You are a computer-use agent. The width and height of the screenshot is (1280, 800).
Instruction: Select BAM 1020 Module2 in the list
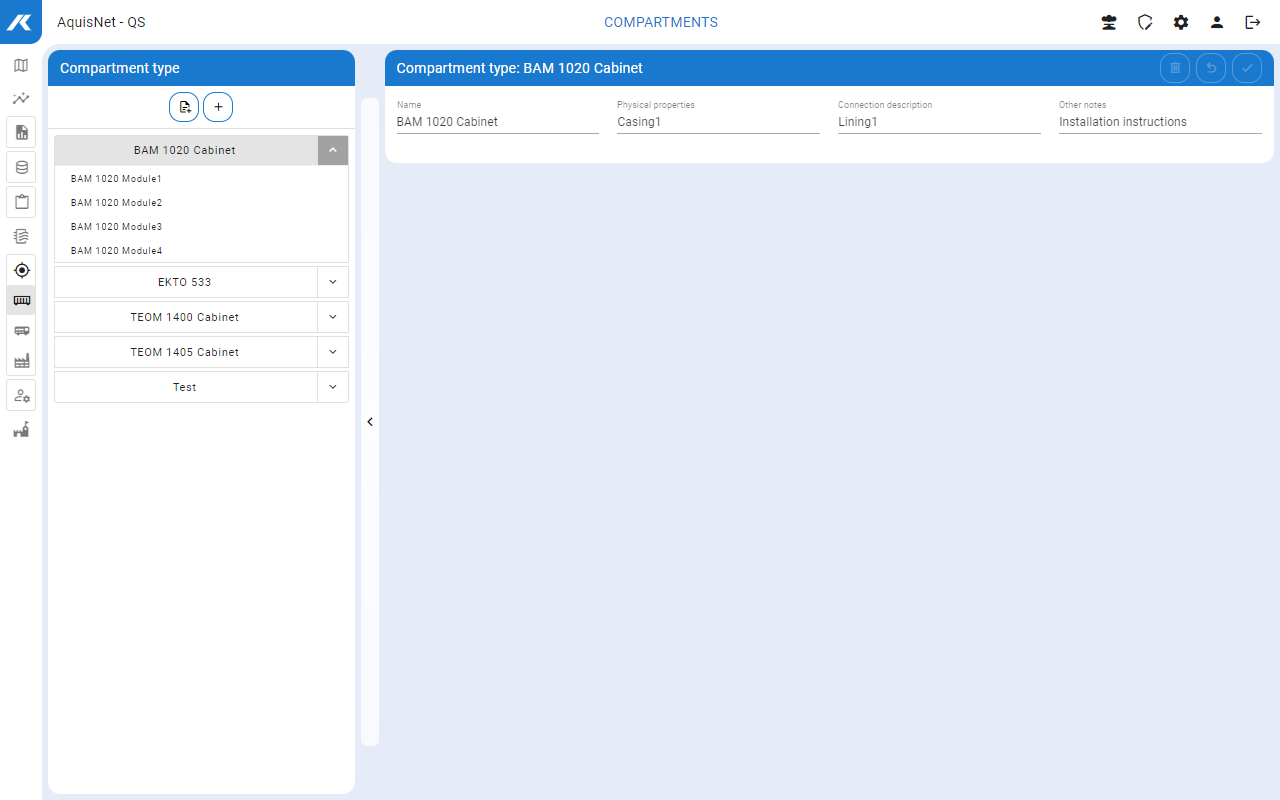[x=116, y=203]
